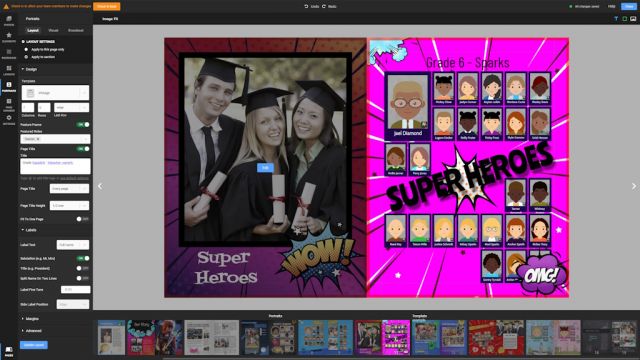Toggle the Feature Frame switch

click(x=83, y=124)
